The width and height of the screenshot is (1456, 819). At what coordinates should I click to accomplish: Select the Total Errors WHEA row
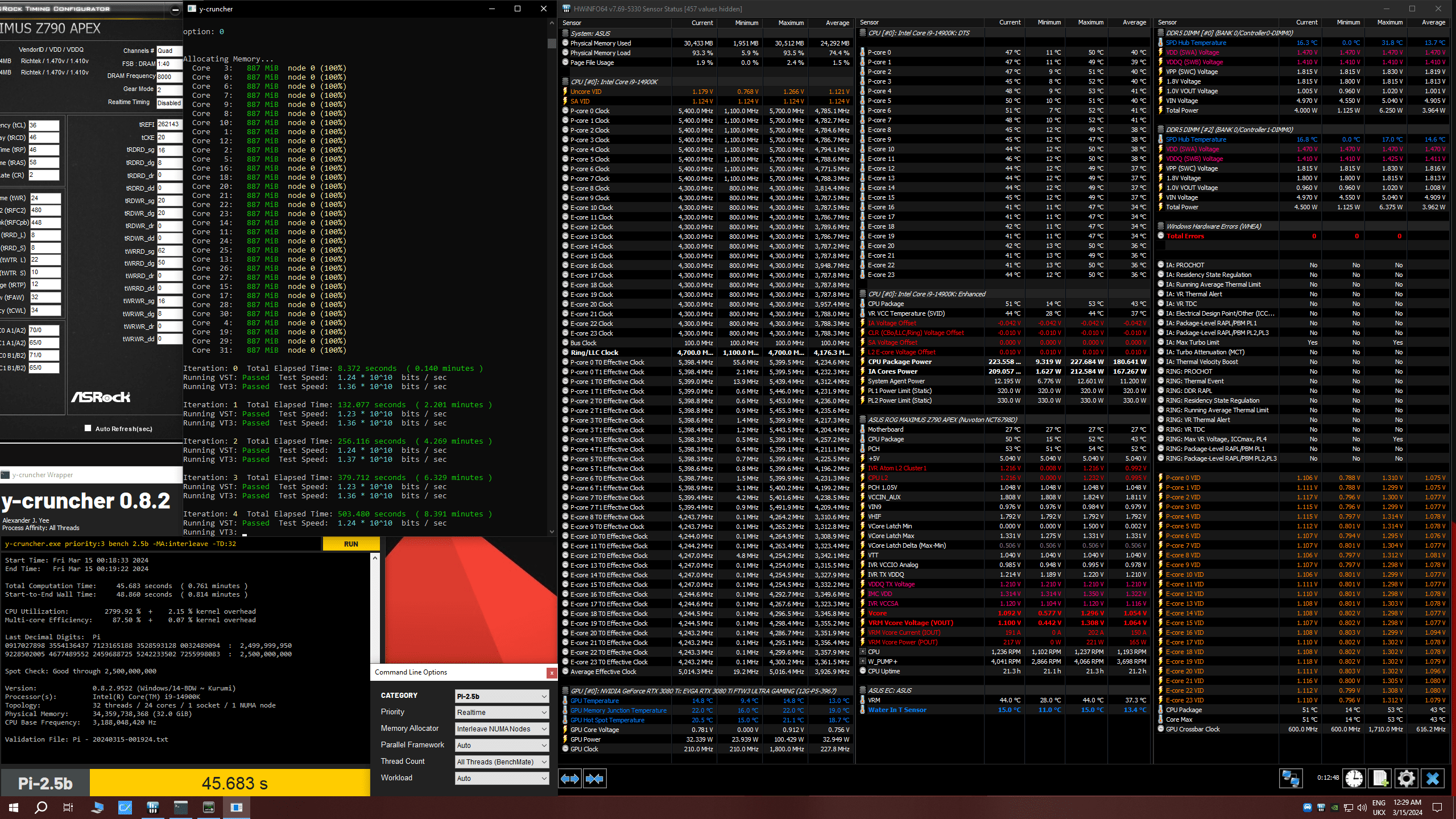[x=1302, y=236]
